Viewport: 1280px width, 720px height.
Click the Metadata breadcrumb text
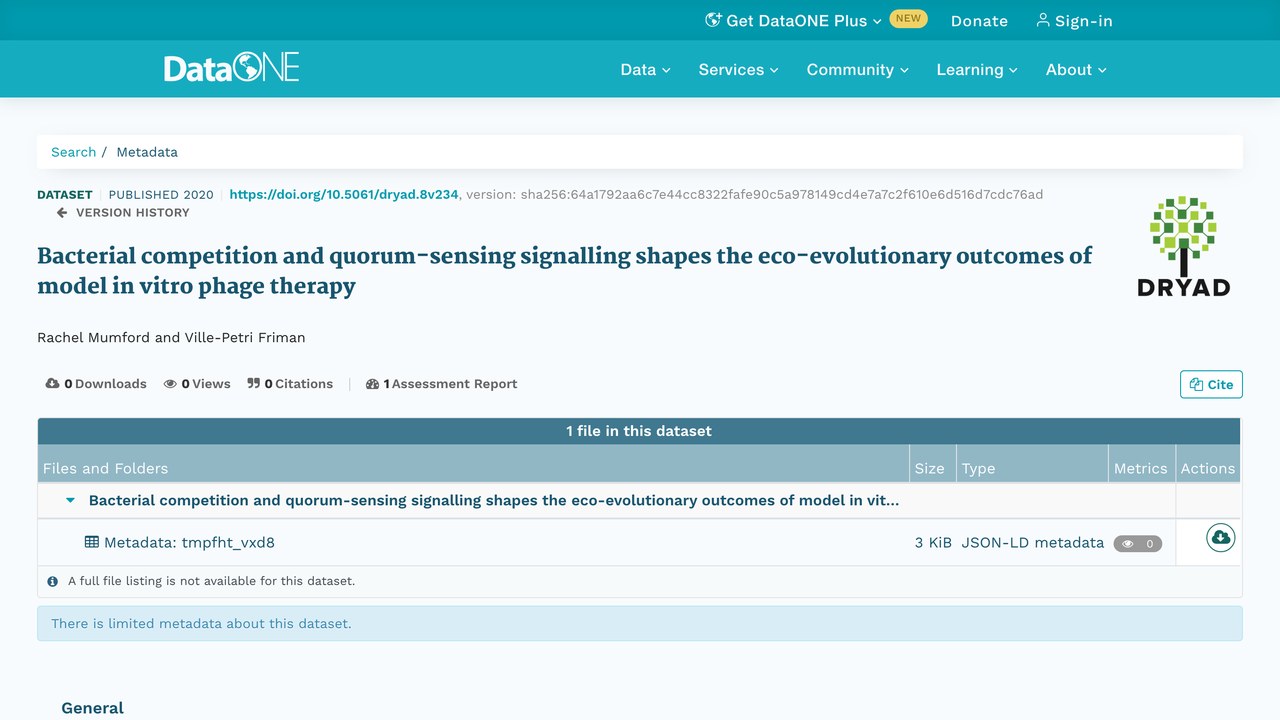click(x=147, y=152)
